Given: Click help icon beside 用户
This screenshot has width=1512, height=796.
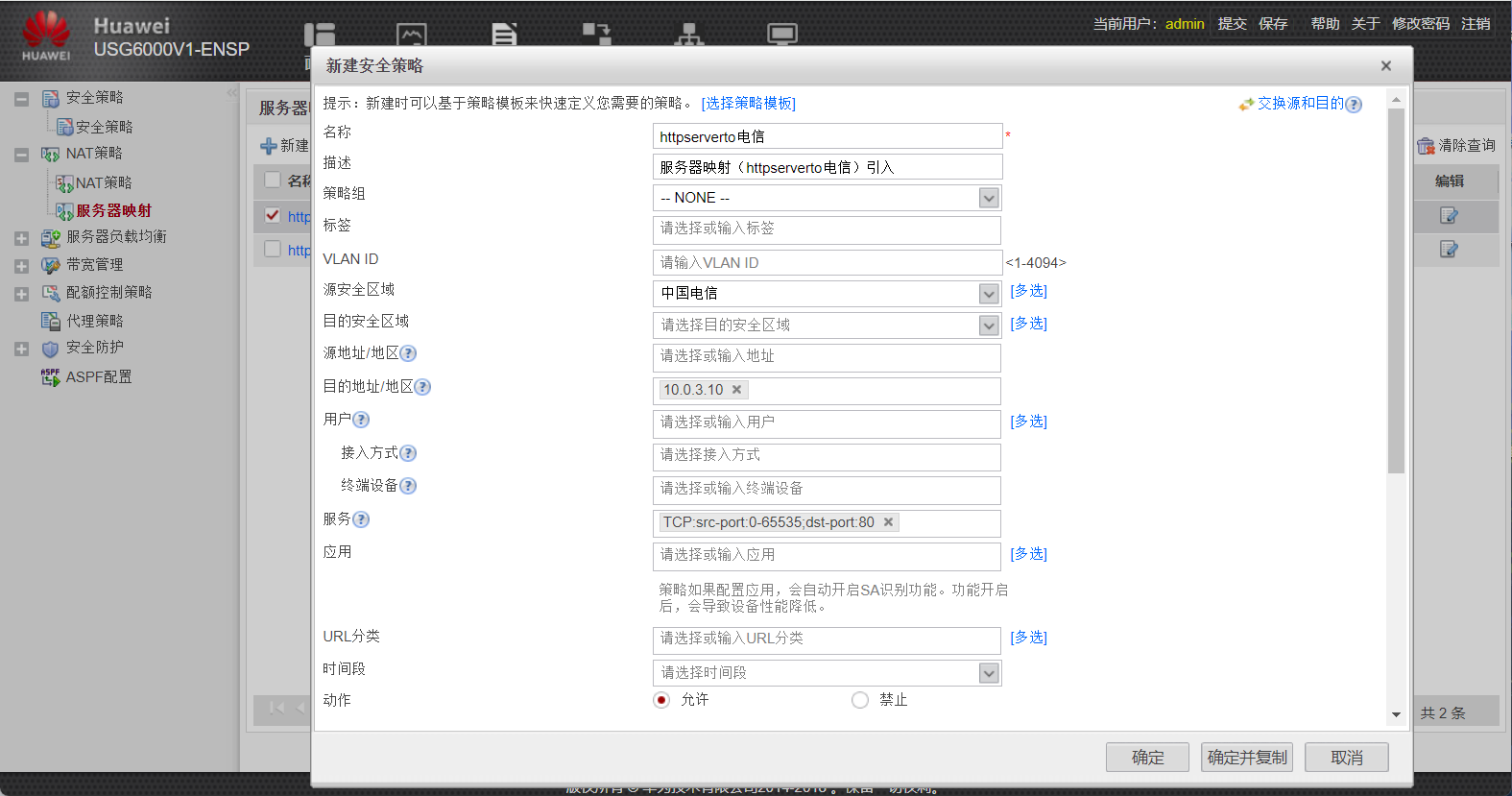Looking at the screenshot, I should point(361,420).
